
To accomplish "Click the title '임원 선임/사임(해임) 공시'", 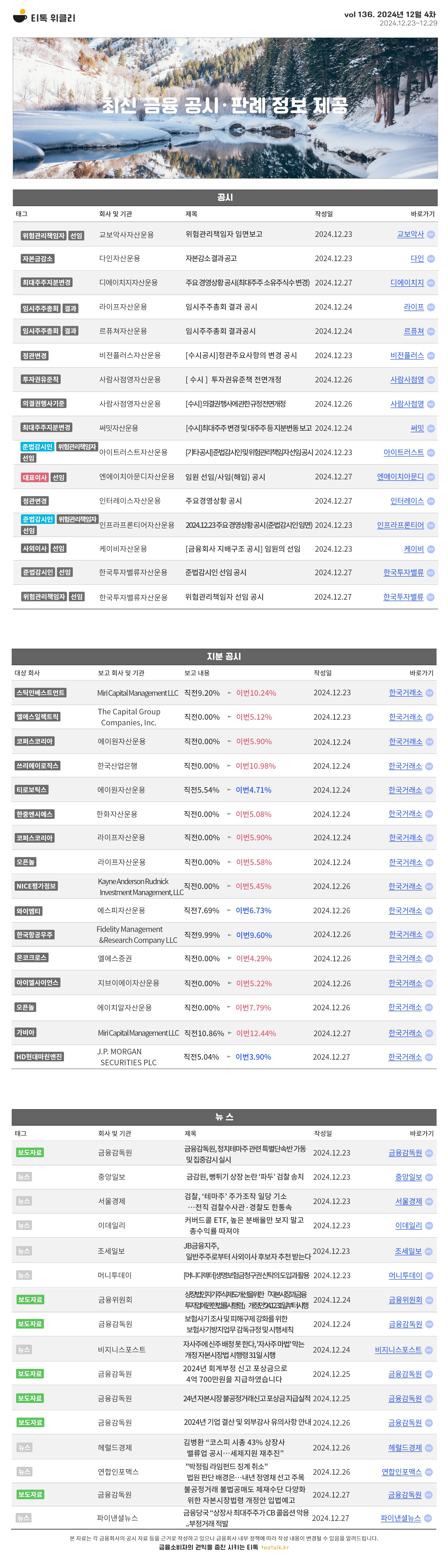I will point(226,477).
